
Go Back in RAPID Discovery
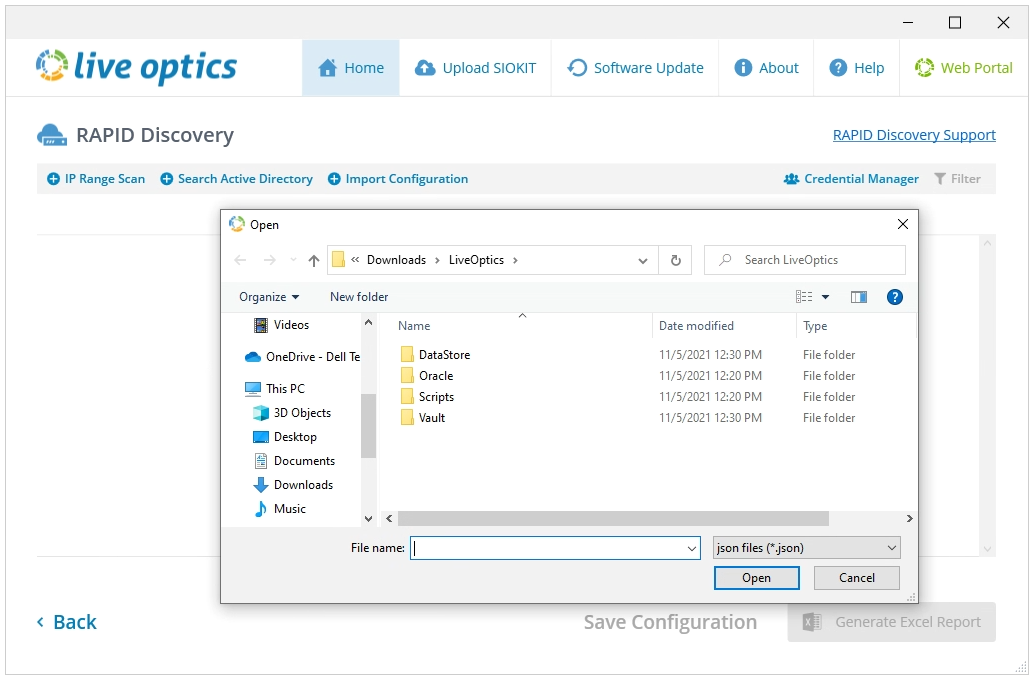[x=67, y=622]
